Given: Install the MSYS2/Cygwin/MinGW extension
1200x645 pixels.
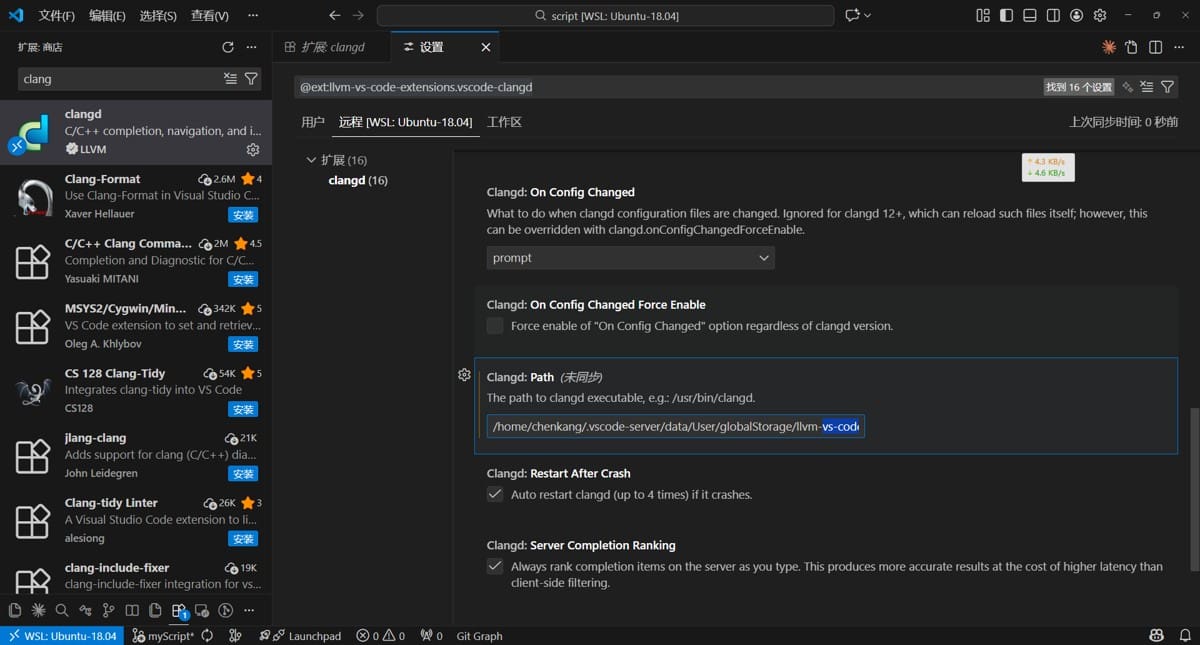Looking at the screenshot, I should point(243,344).
